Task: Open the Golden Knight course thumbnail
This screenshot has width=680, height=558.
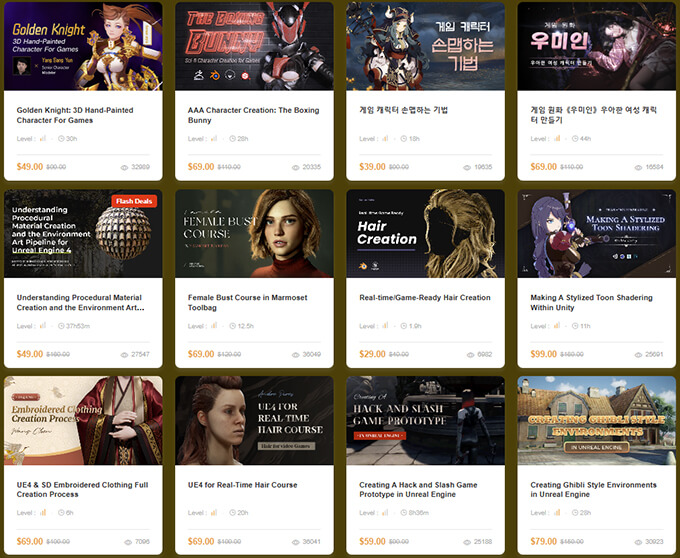Action: [x=83, y=46]
